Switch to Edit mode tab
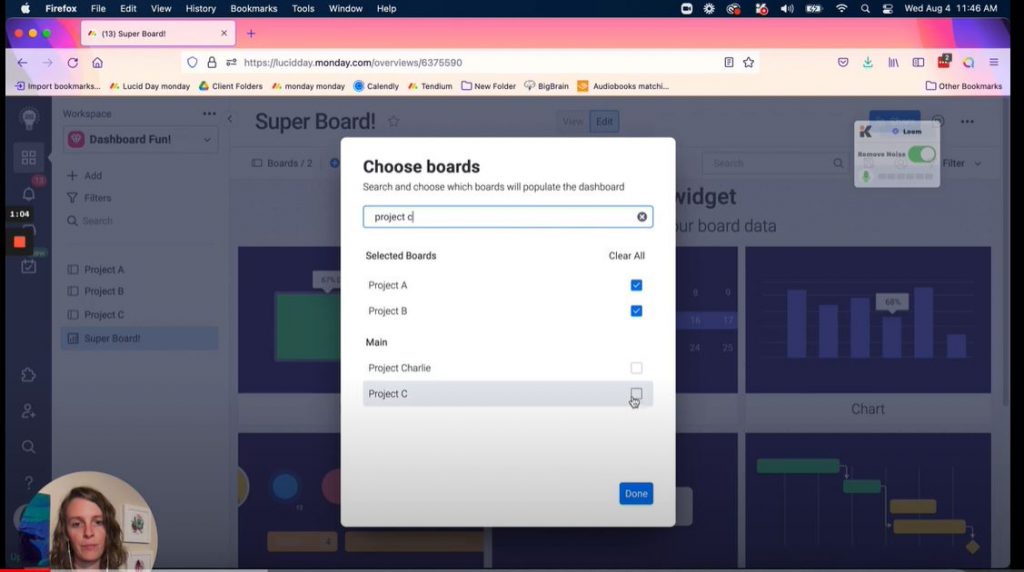Viewport: 1024px width, 572px height. click(604, 121)
